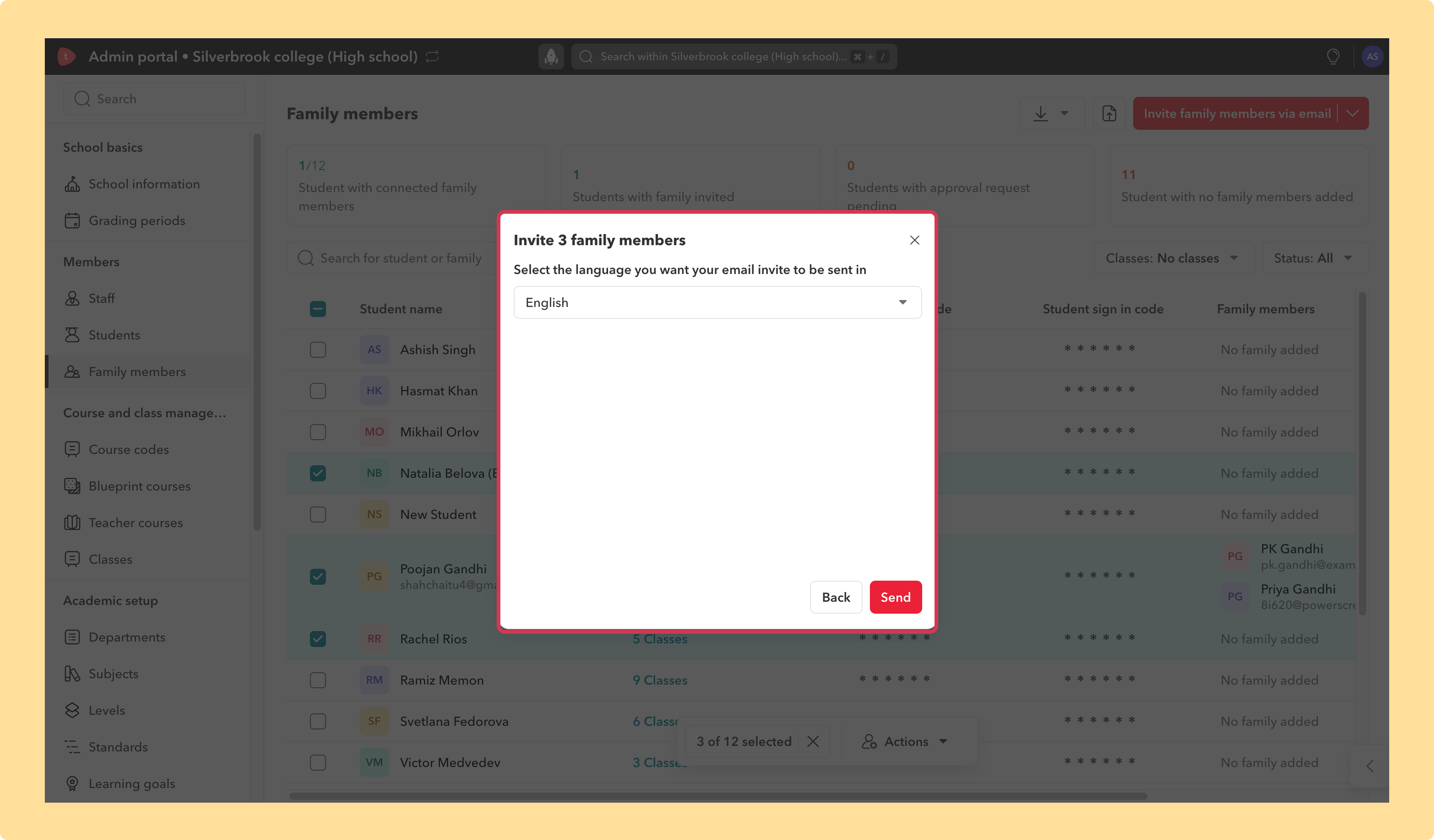Click the Rachel Rios RR avatar
This screenshot has height=840, width=1434.
point(374,639)
